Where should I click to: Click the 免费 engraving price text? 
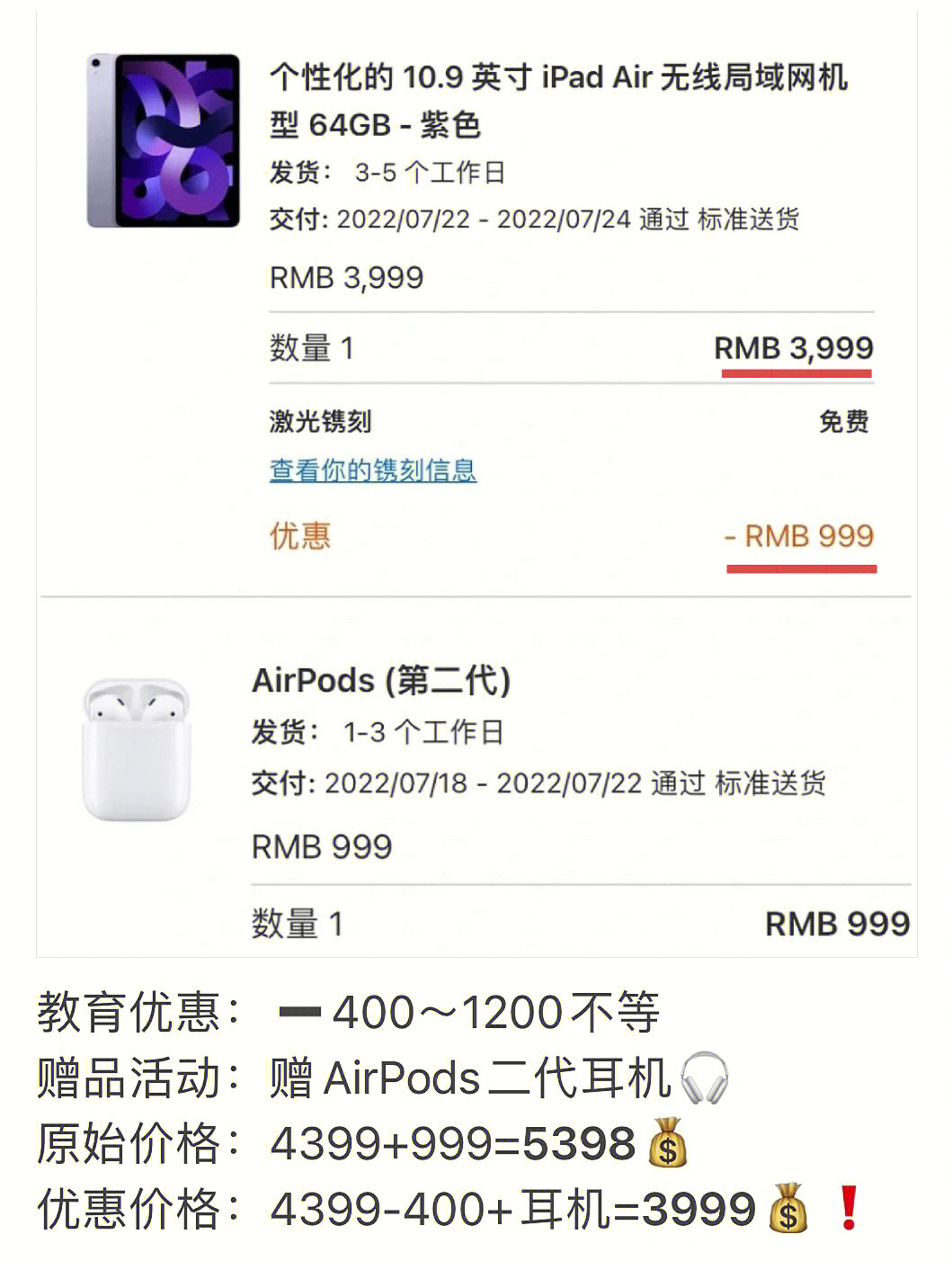click(843, 421)
